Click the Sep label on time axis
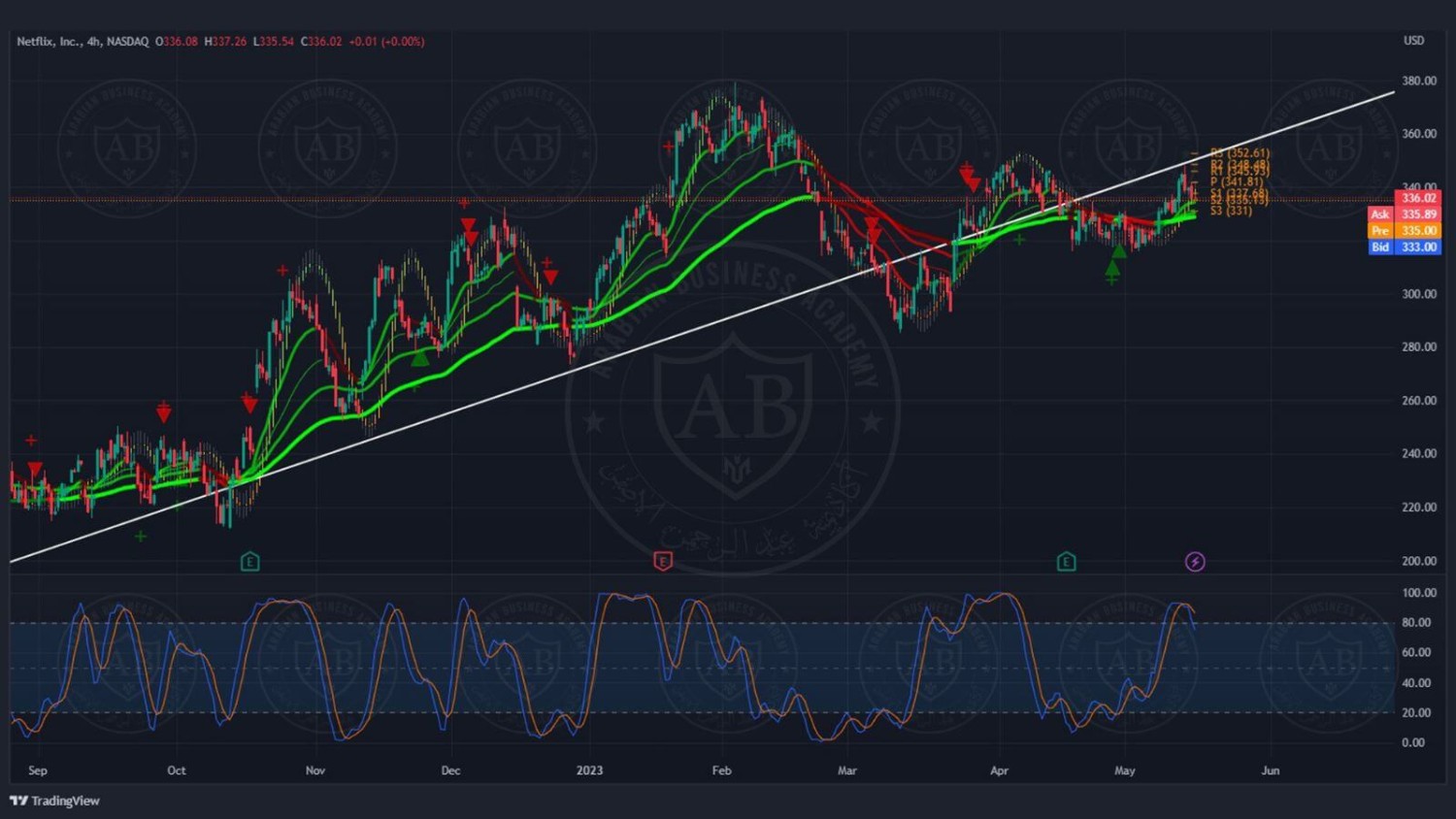The width and height of the screenshot is (1456, 819). pos(38,770)
